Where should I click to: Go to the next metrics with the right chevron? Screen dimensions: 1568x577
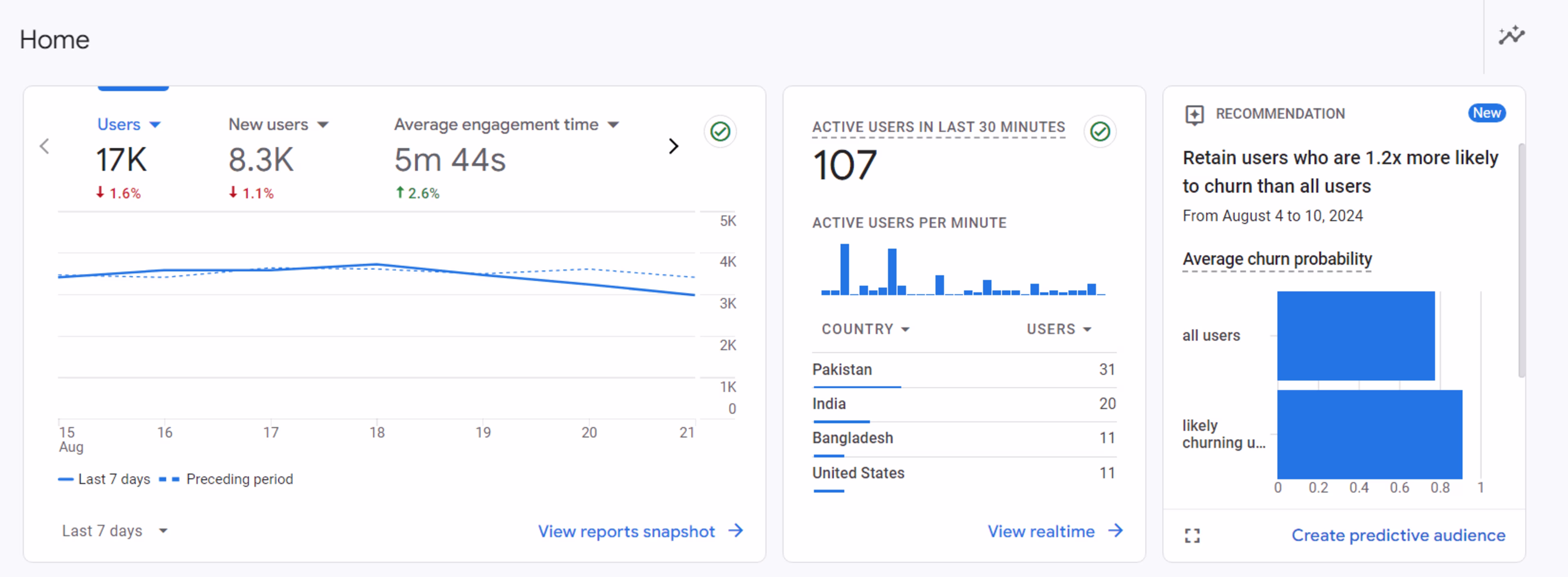(673, 146)
